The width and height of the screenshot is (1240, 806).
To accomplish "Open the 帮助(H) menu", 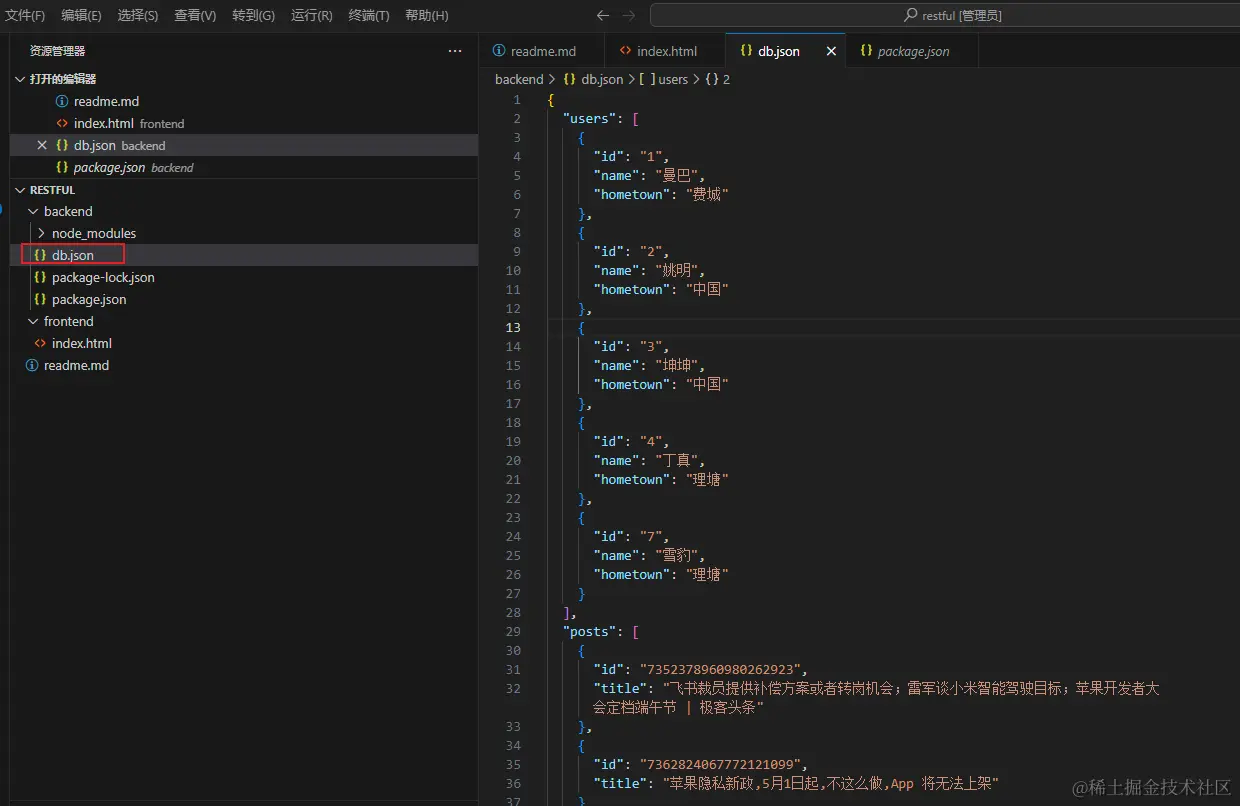I will coord(427,16).
